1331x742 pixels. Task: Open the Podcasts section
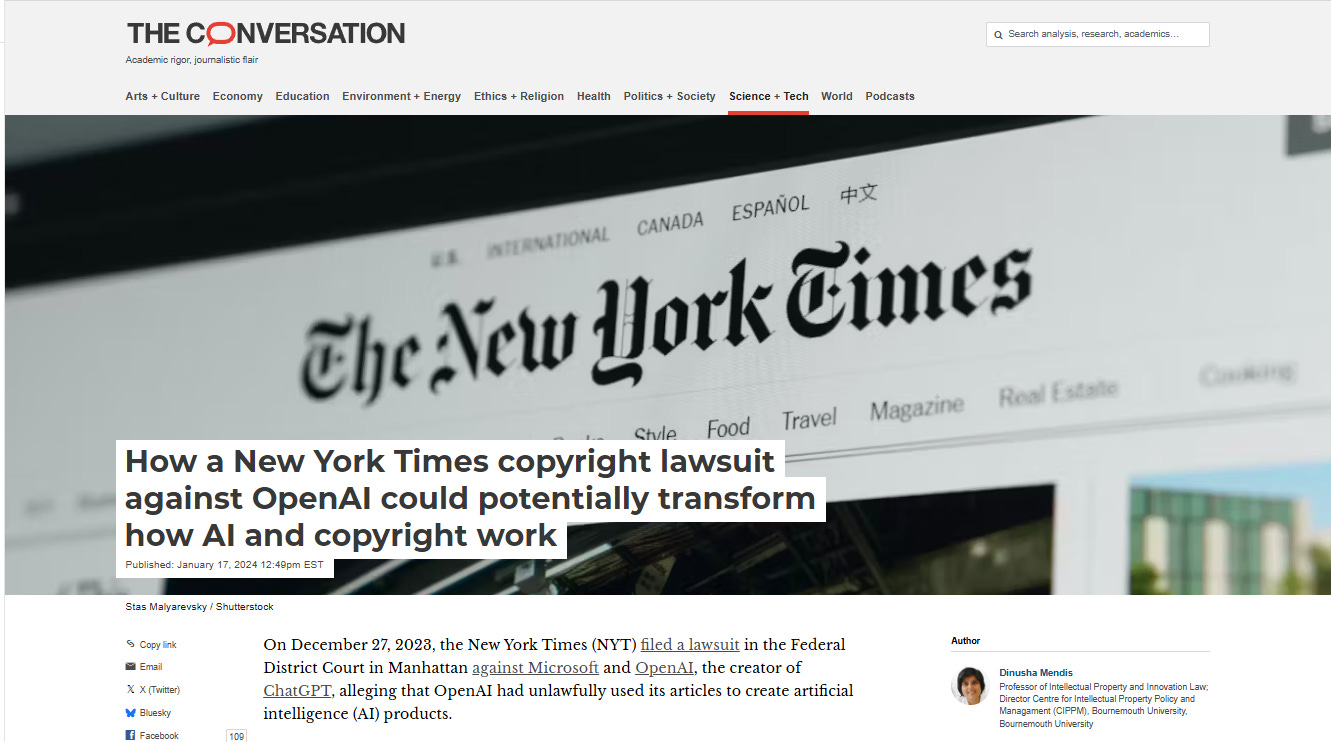coord(889,97)
